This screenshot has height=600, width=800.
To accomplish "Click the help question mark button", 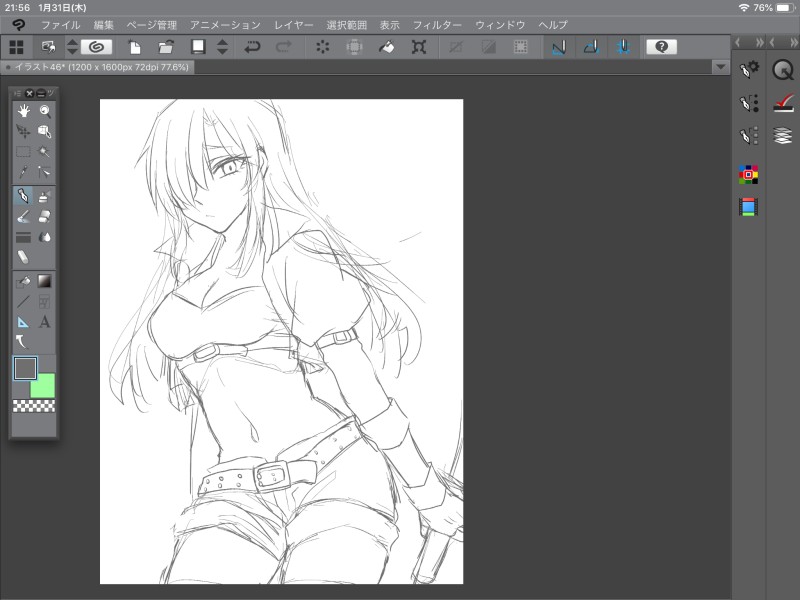I will 660,47.
